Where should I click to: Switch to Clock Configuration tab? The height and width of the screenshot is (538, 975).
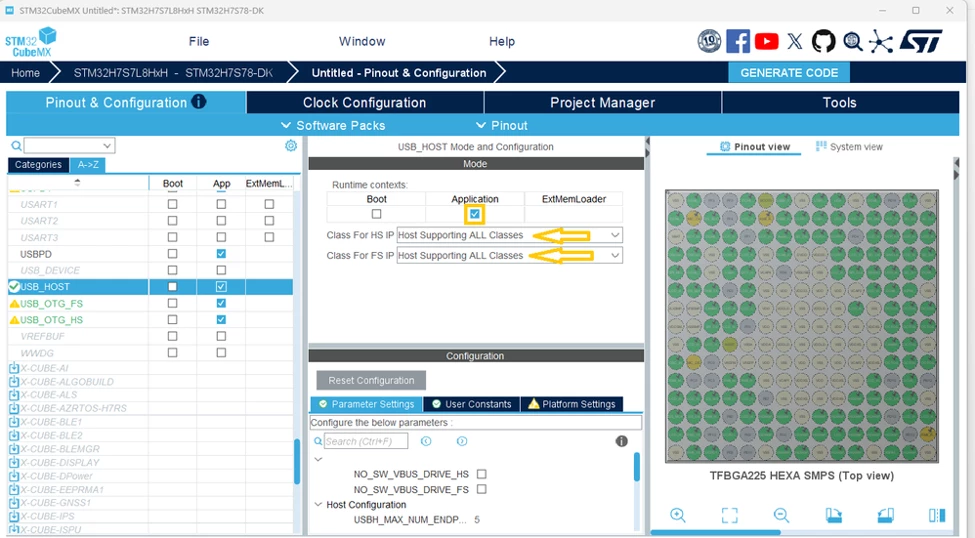click(364, 103)
